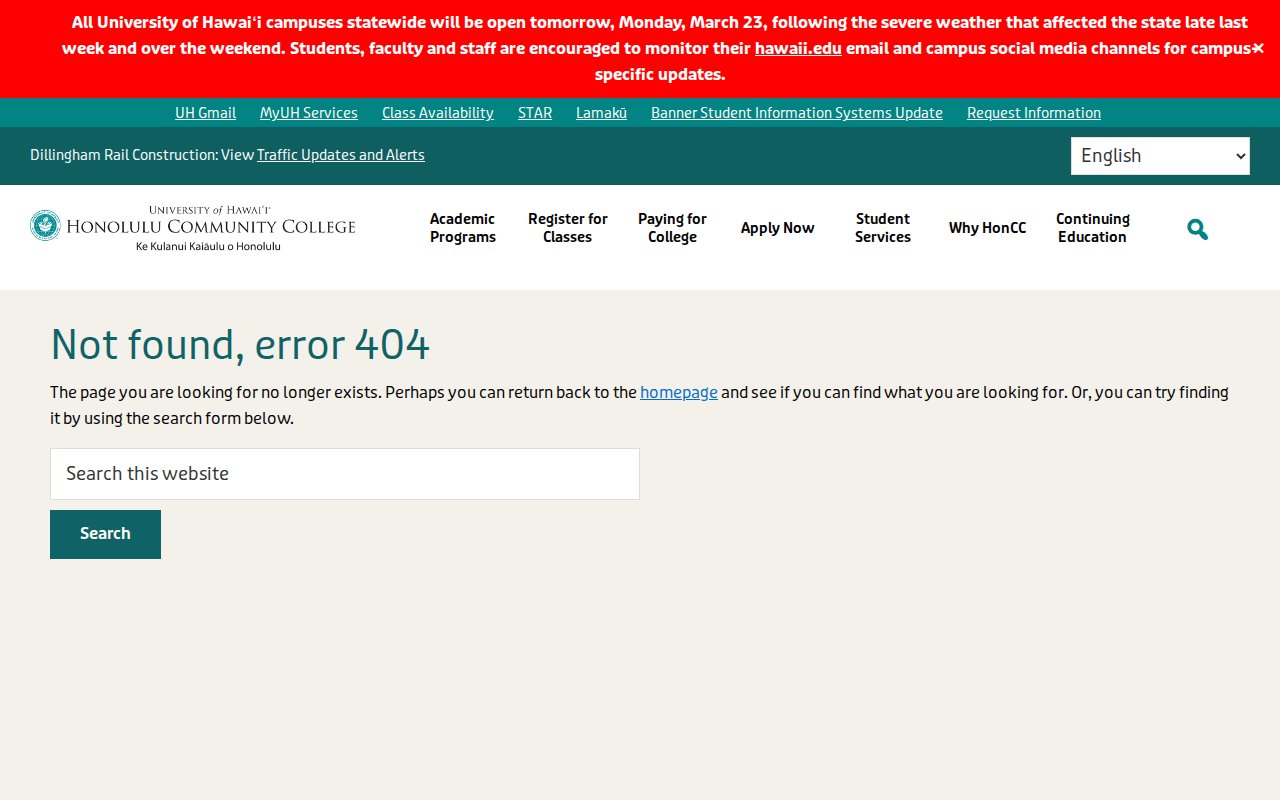1280x800 pixels.
Task: Open the Student Services menu
Action: point(882,228)
